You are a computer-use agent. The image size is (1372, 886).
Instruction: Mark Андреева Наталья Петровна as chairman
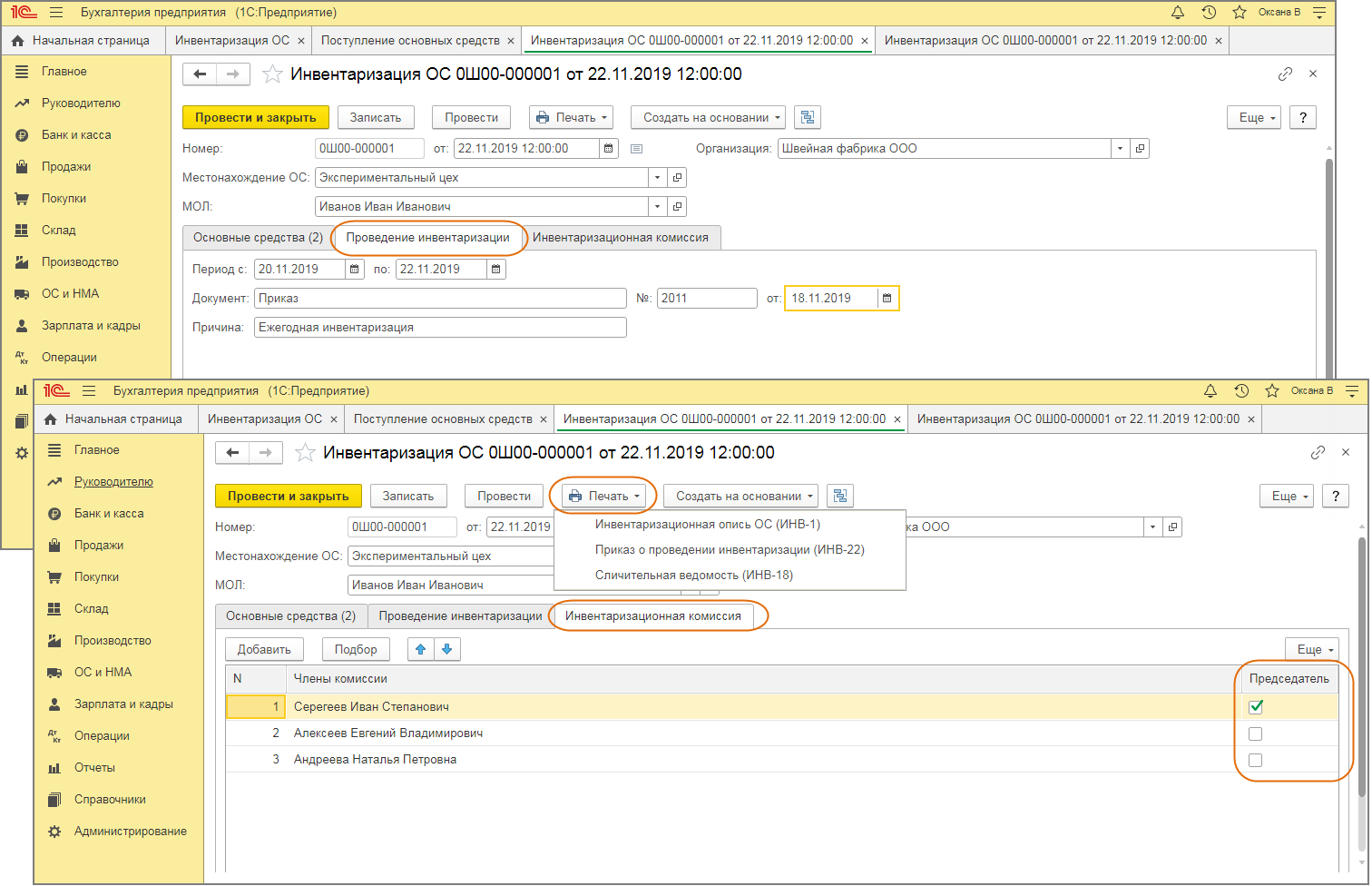(x=1256, y=760)
